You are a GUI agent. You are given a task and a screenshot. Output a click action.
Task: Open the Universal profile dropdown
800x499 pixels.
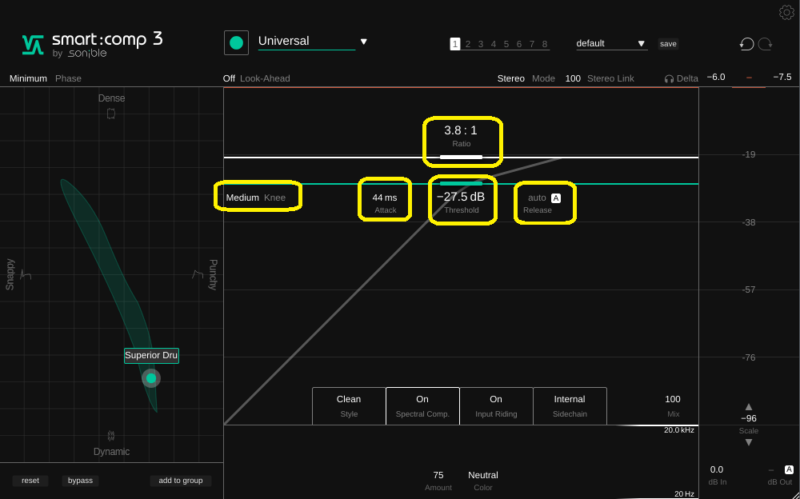[x=364, y=42]
